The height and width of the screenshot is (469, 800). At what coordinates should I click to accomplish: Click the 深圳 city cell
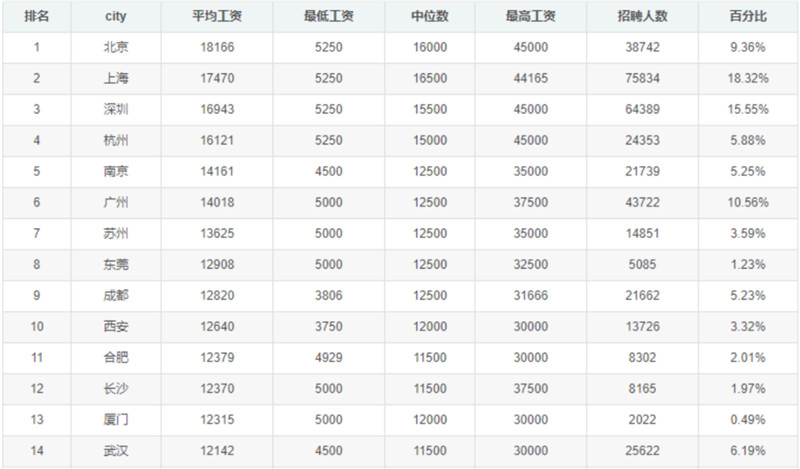pos(115,109)
